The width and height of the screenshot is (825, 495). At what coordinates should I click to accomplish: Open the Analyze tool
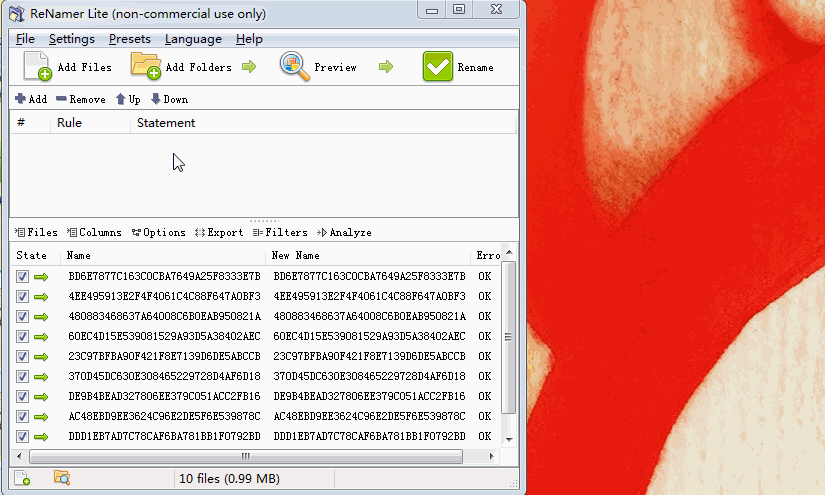(x=344, y=232)
